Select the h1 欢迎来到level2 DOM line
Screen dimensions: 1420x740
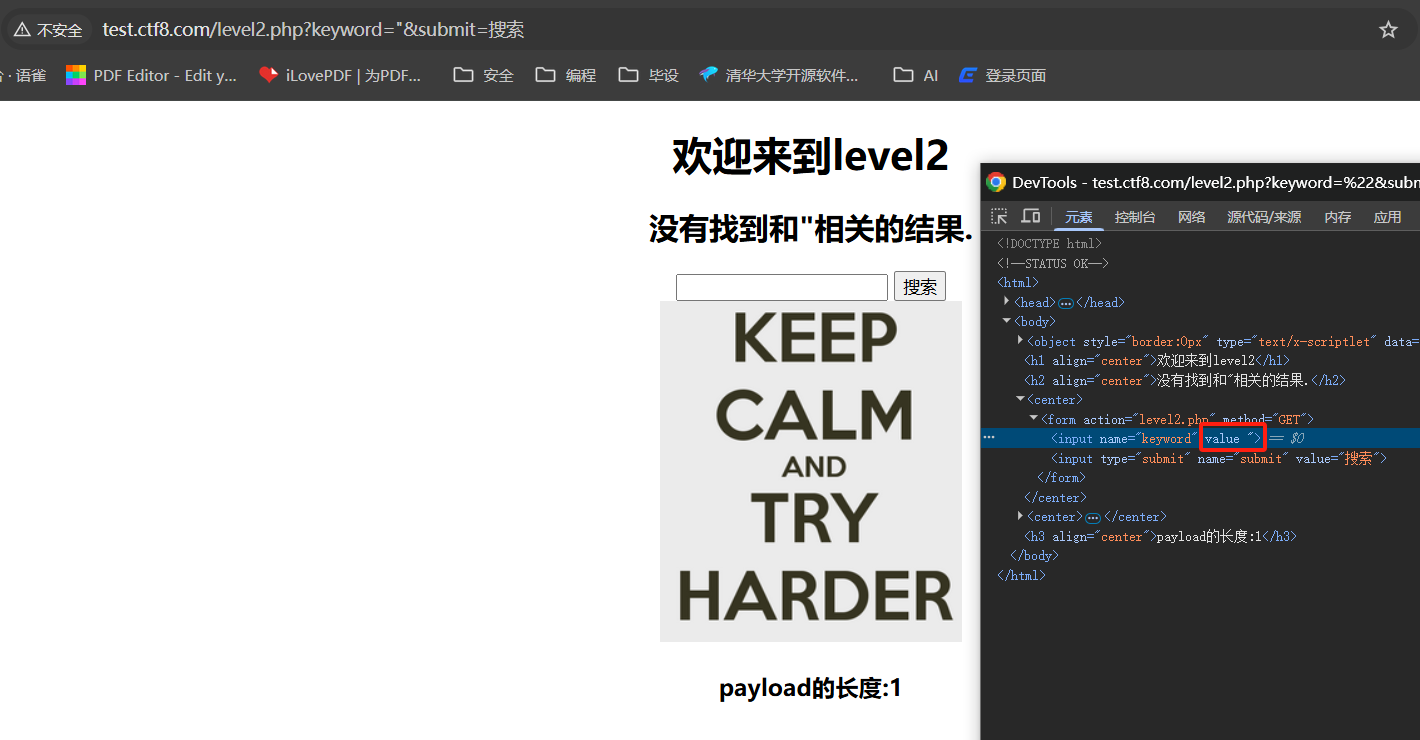coord(1156,360)
